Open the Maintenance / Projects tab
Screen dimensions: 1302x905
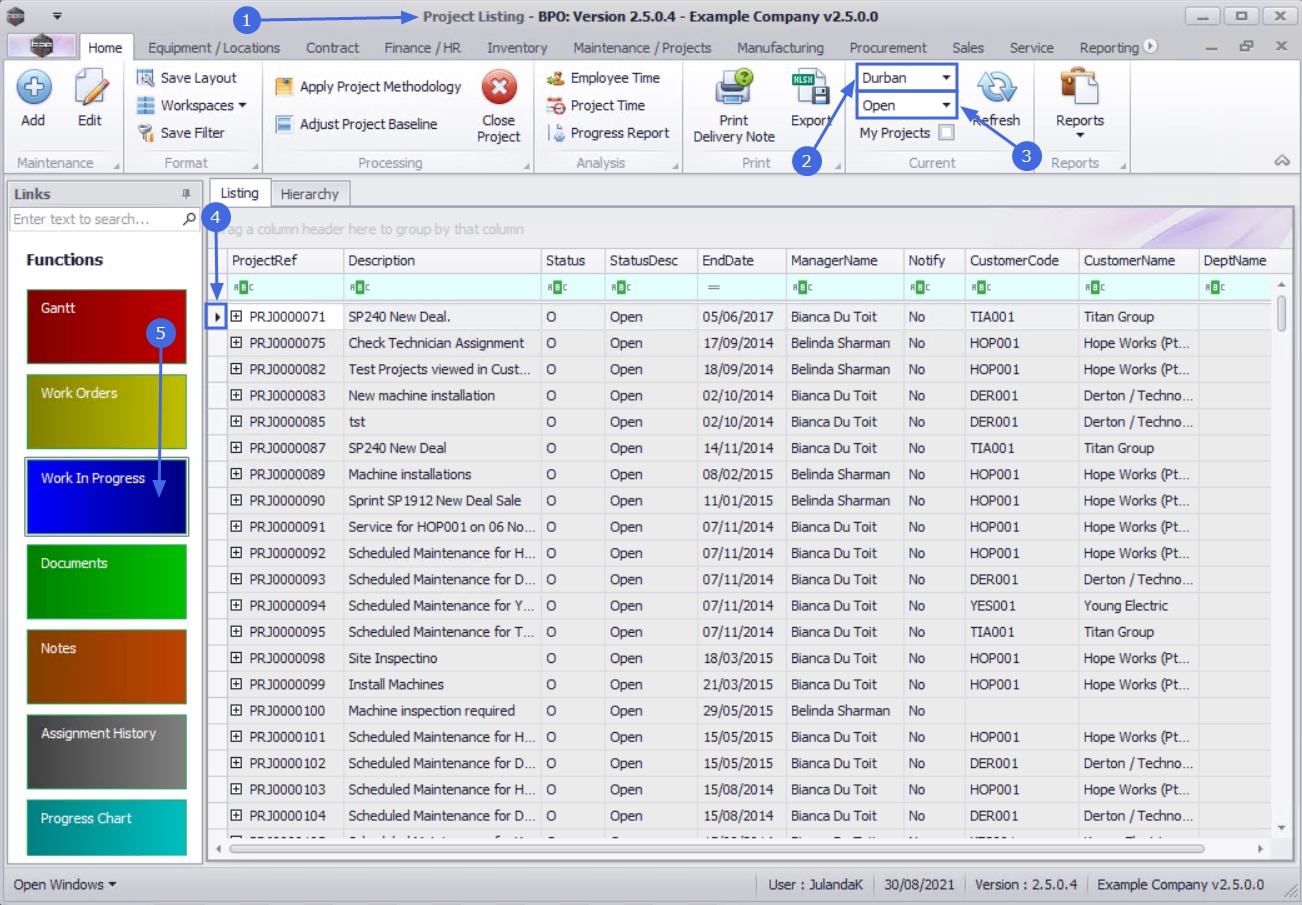643,47
